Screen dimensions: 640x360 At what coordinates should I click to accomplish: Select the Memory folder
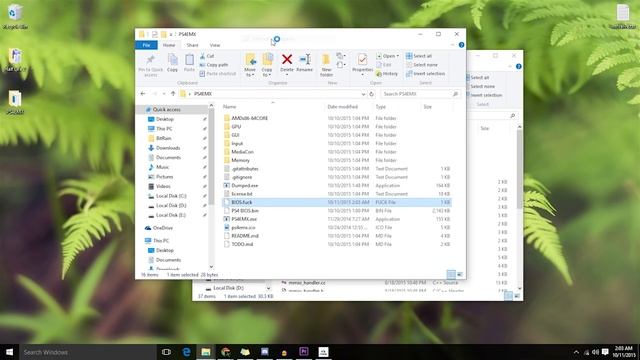[240, 160]
